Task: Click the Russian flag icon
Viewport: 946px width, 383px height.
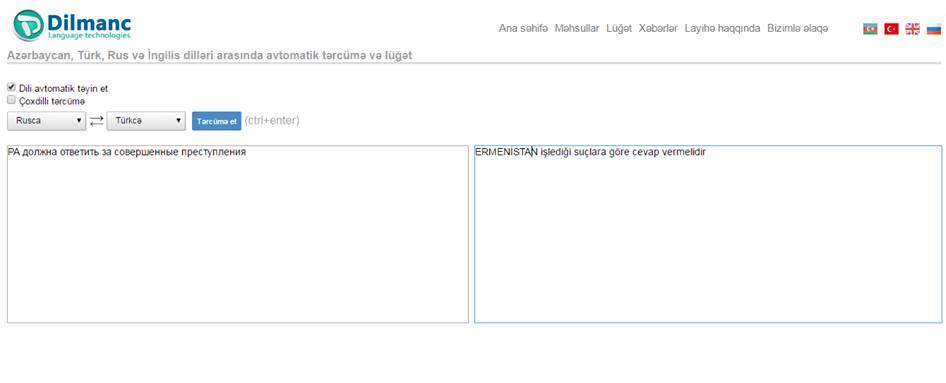Action: coord(933,28)
